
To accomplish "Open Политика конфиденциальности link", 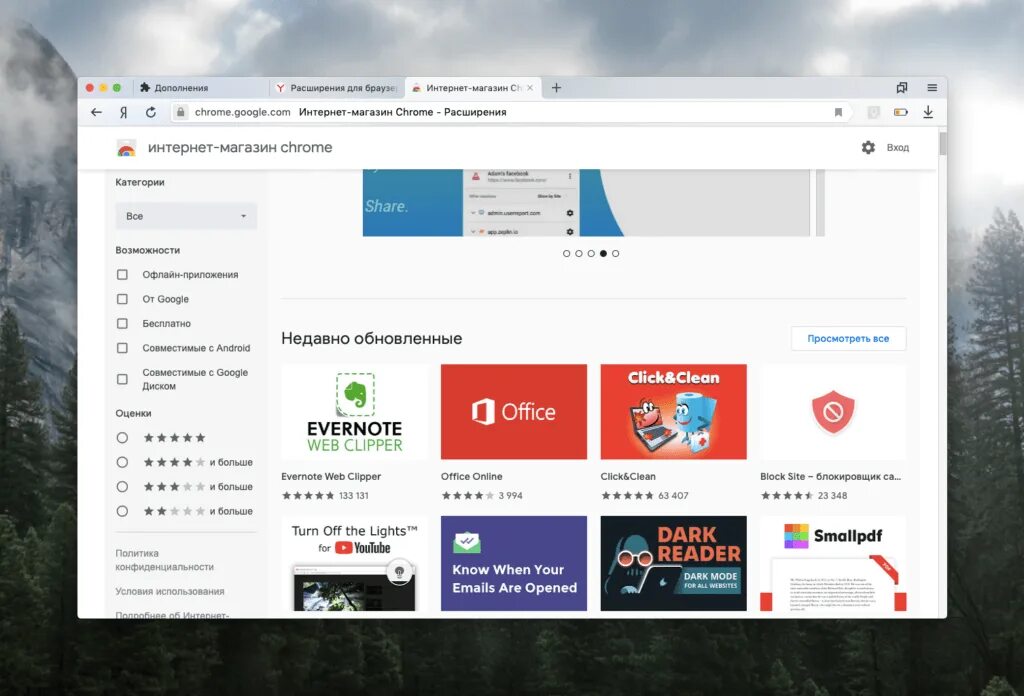I will point(165,560).
